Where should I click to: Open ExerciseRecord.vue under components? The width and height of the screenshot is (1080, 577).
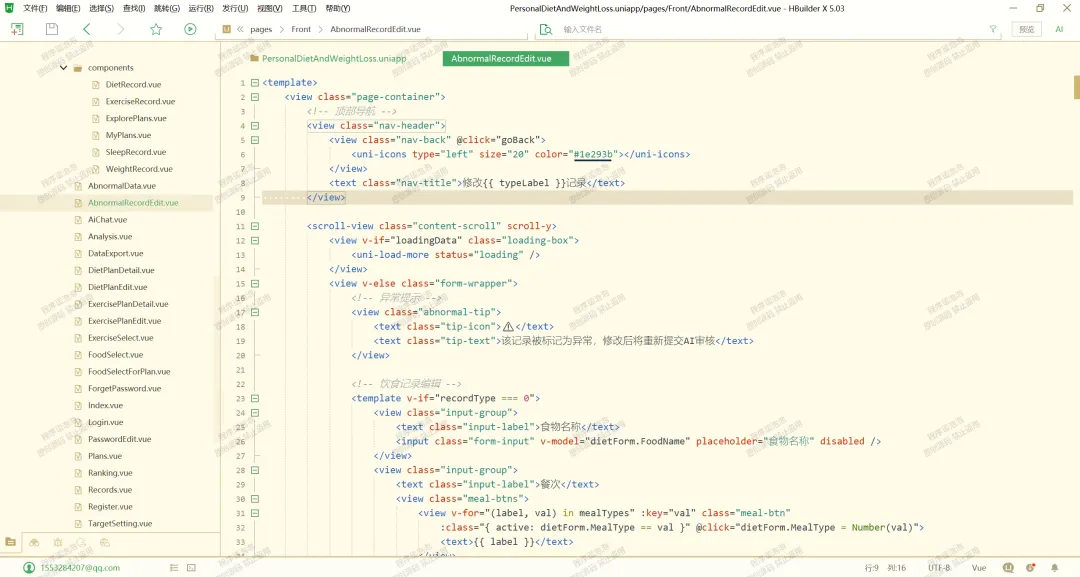[x=141, y=101]
